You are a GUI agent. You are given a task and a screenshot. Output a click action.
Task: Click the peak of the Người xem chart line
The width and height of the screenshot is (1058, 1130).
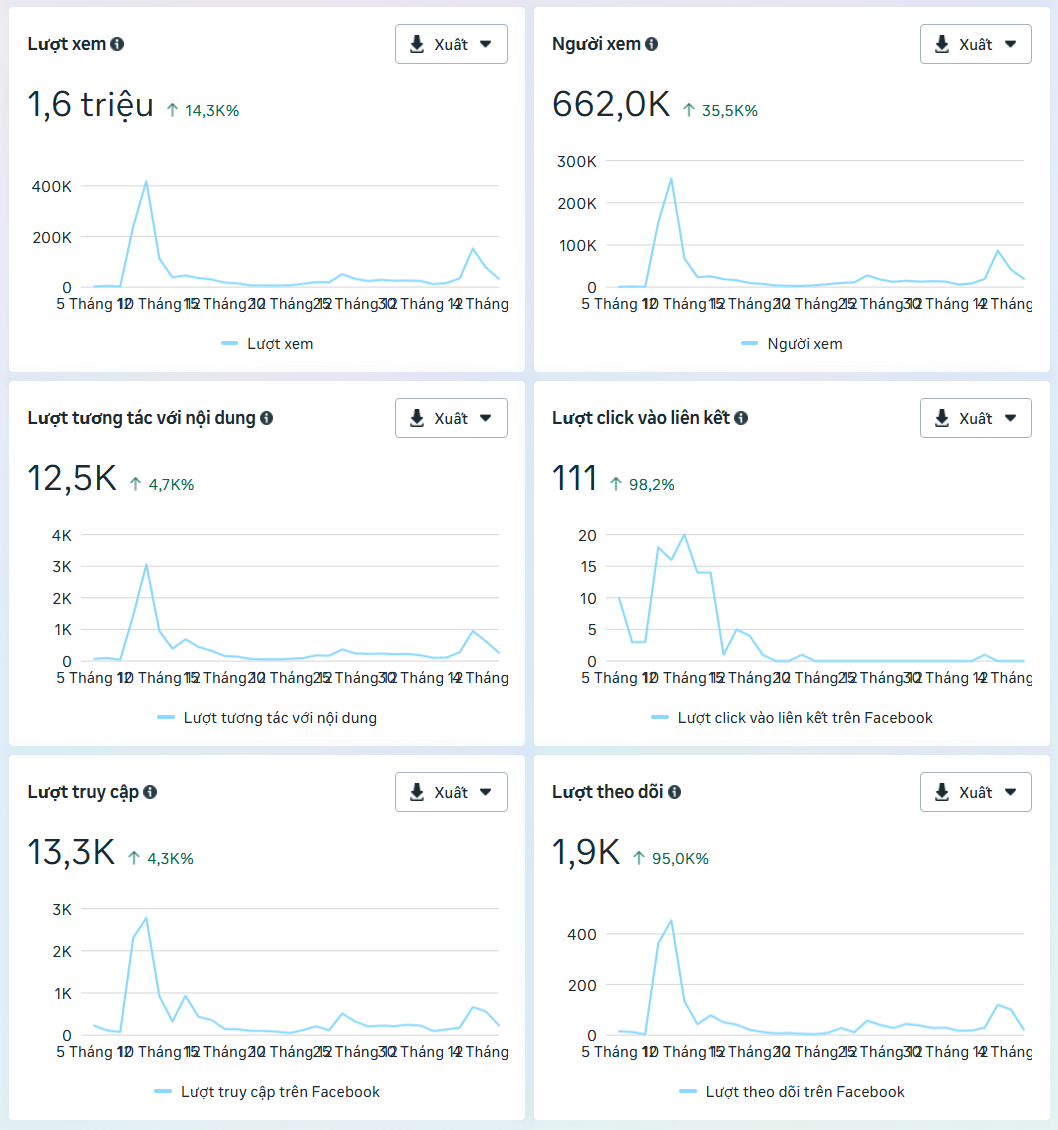click(671, 179)
